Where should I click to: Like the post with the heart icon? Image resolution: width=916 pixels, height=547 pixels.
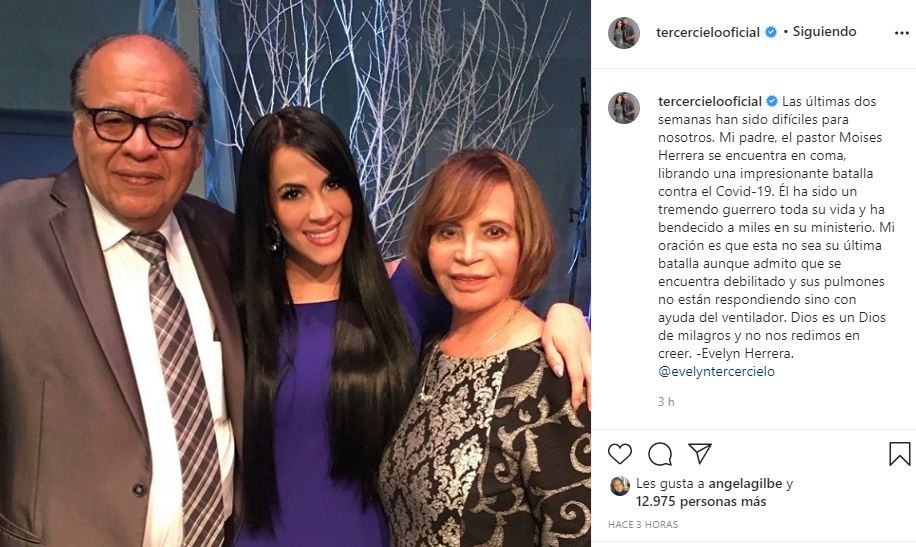(620, 454)
